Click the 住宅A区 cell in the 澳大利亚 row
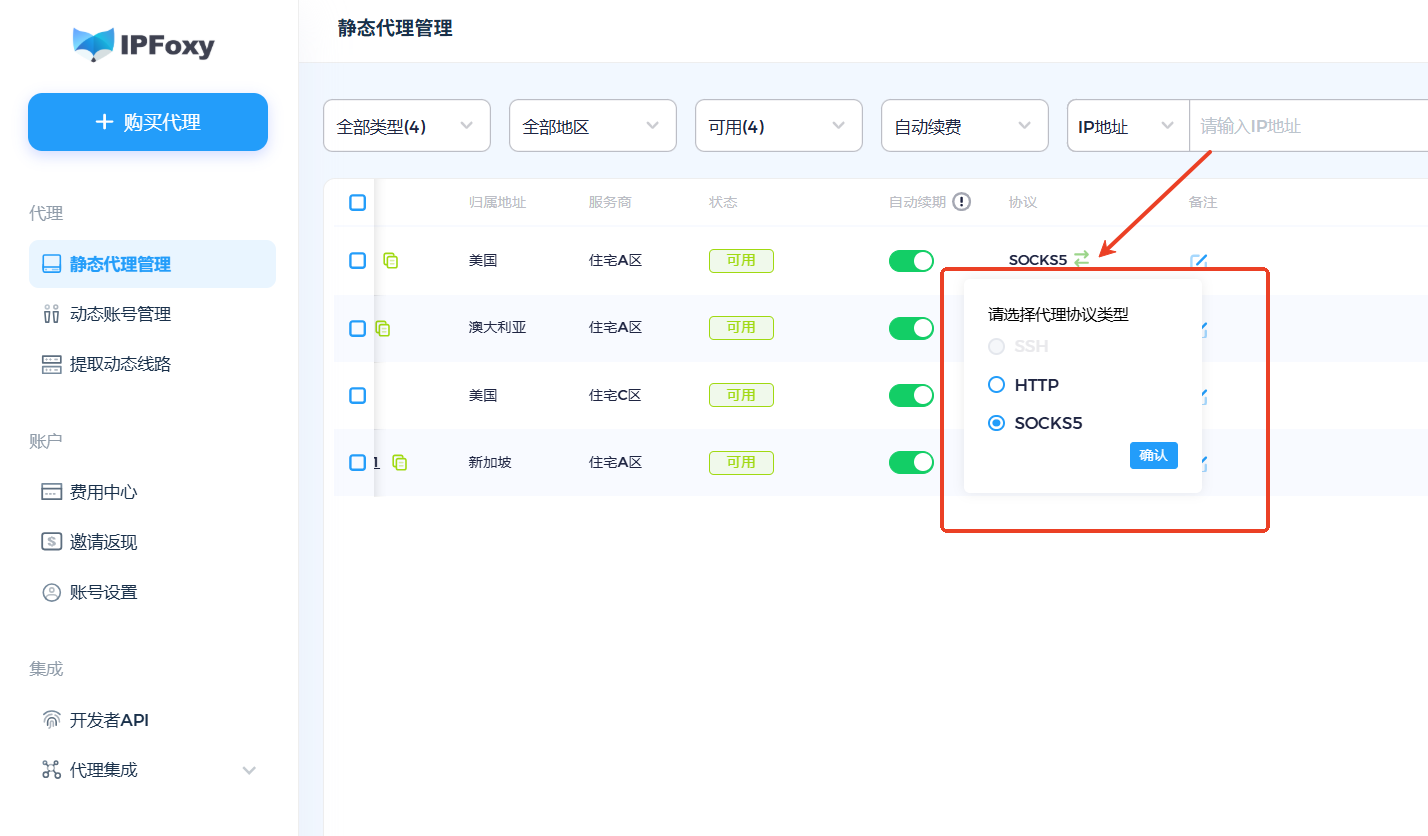1428x836 pixels. coord(615,327)
